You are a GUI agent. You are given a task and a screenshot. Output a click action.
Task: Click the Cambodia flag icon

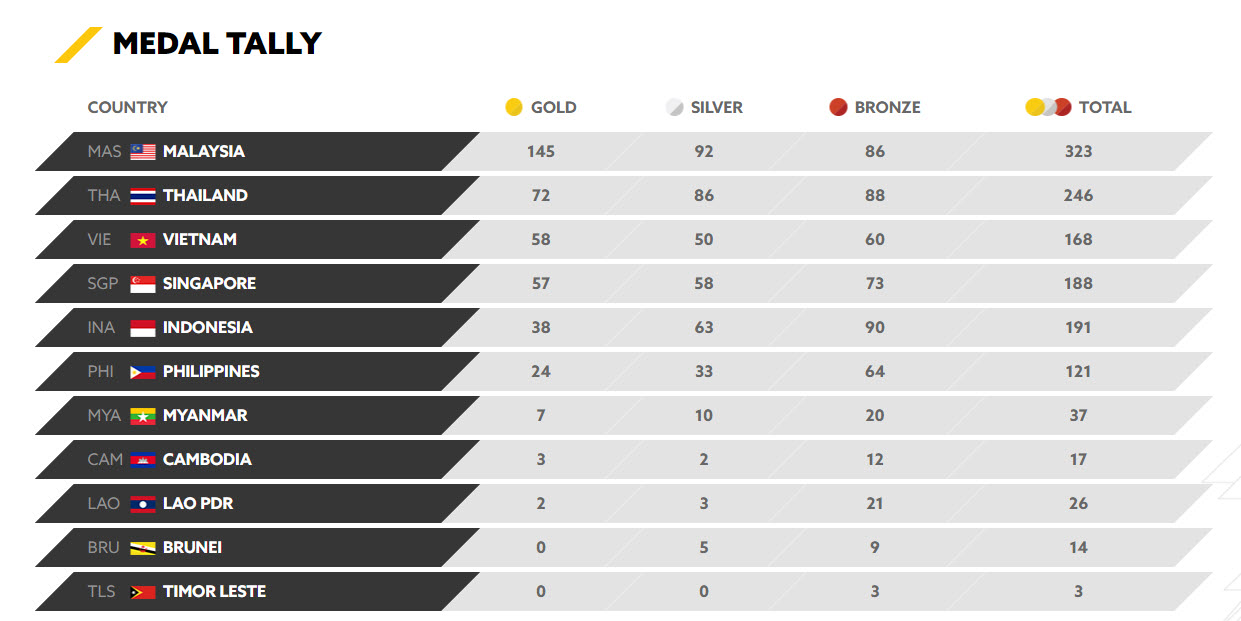(x=143, y=460)
